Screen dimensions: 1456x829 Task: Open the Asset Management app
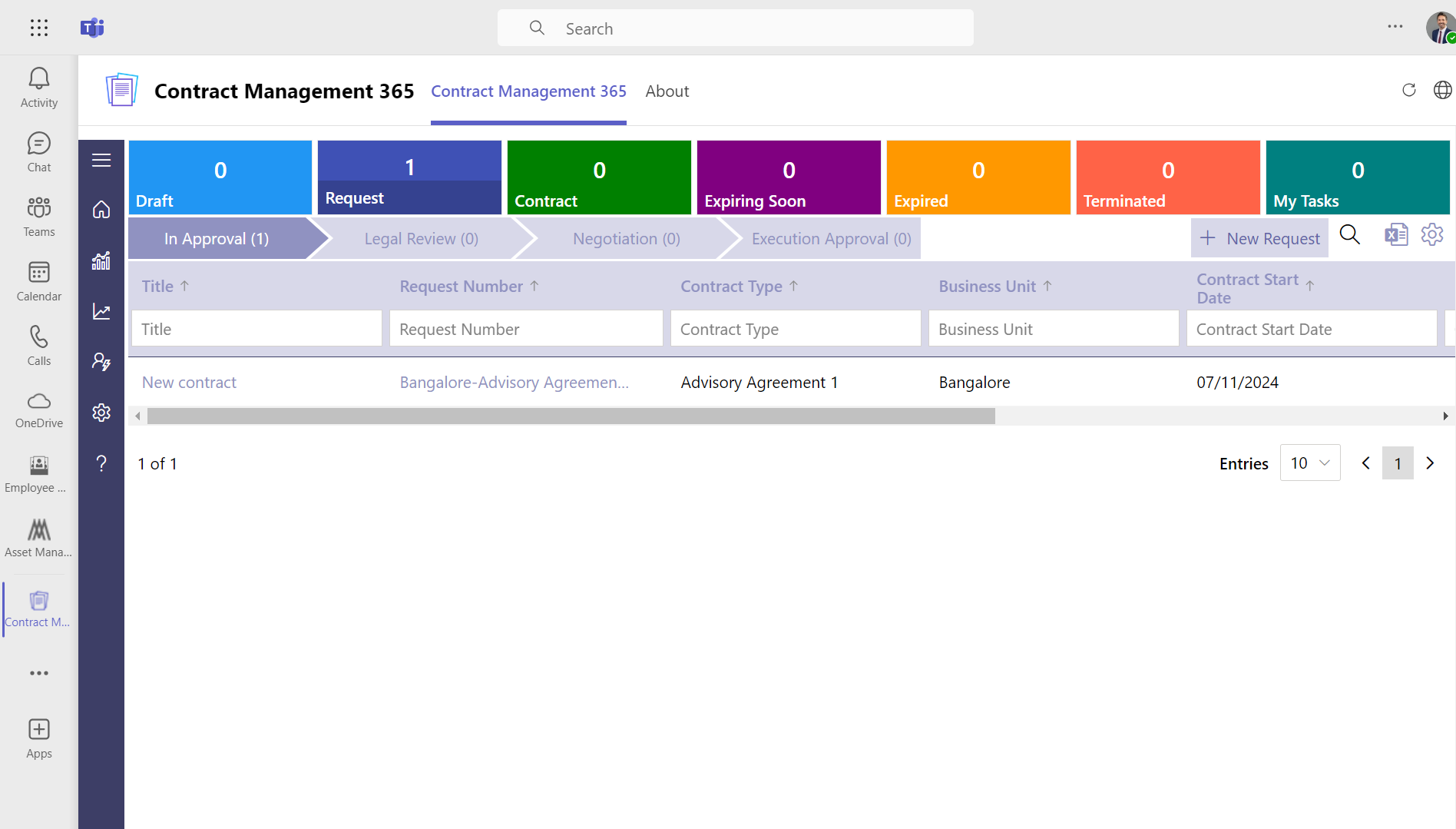pos(38,539)
